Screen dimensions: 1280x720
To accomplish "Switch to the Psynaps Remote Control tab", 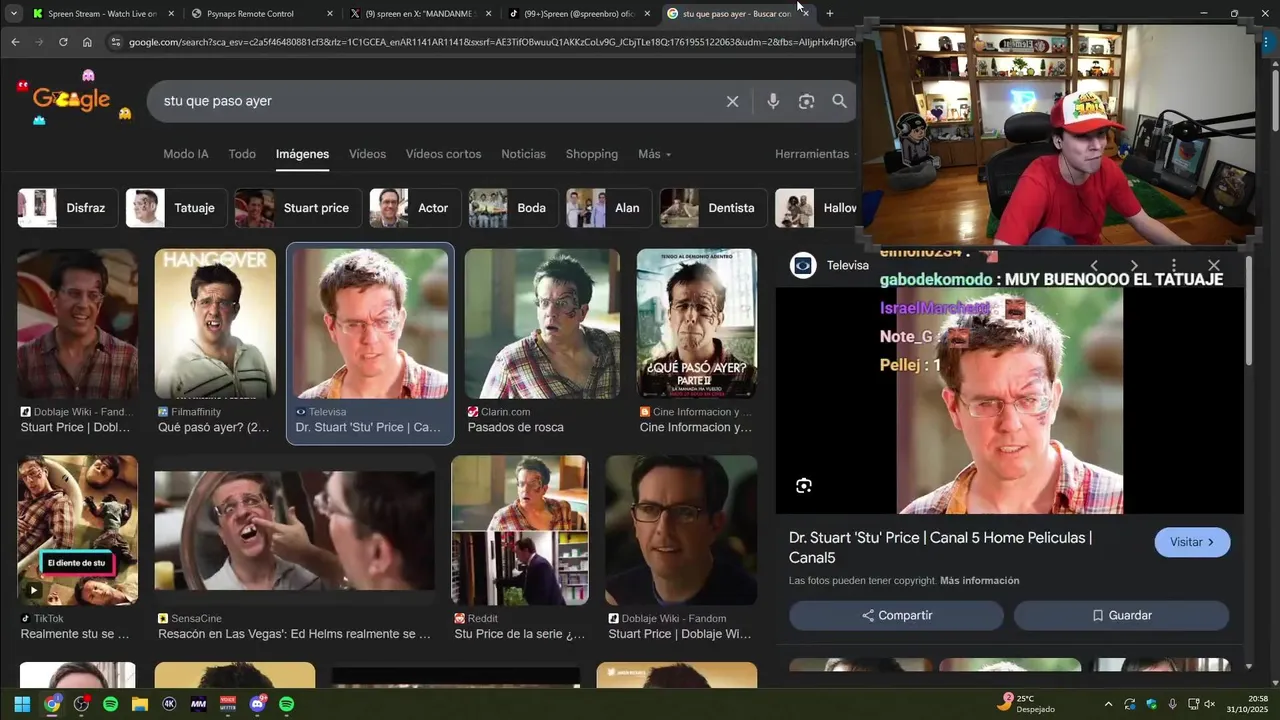I will (x=262, y=14).
